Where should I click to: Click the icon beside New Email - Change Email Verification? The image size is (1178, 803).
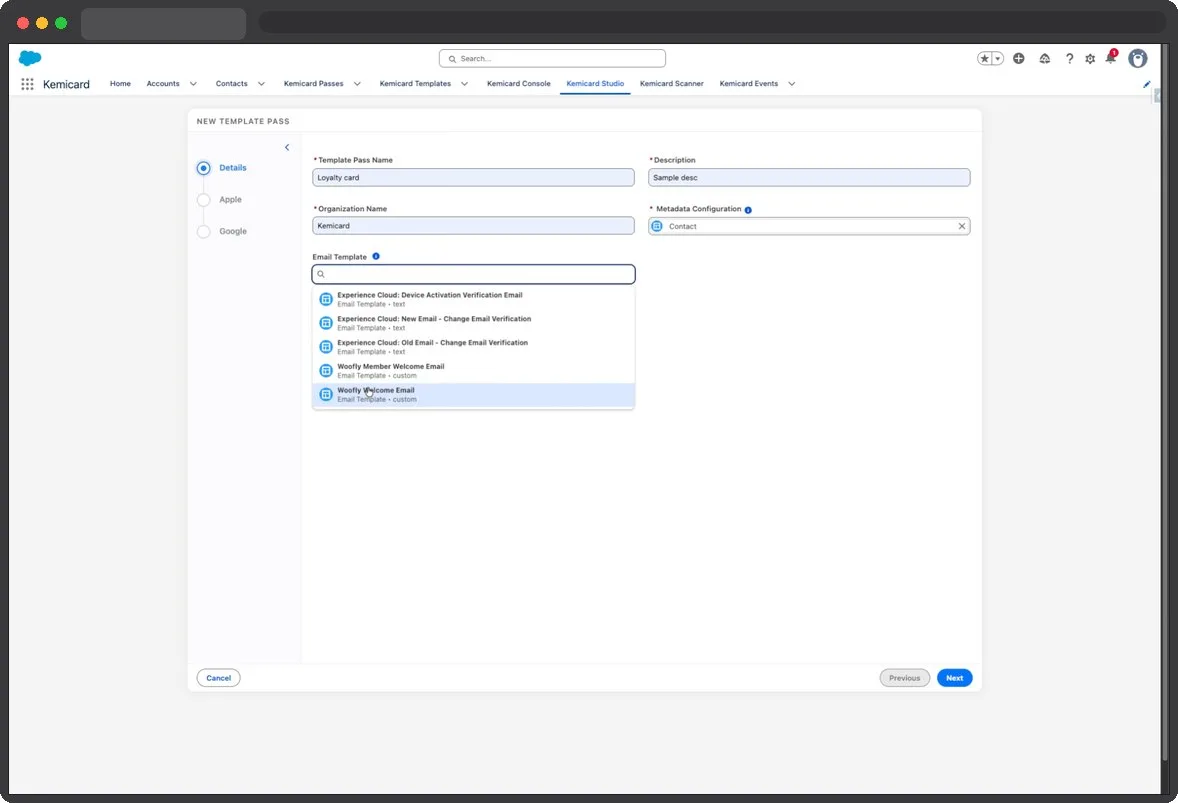326,323
